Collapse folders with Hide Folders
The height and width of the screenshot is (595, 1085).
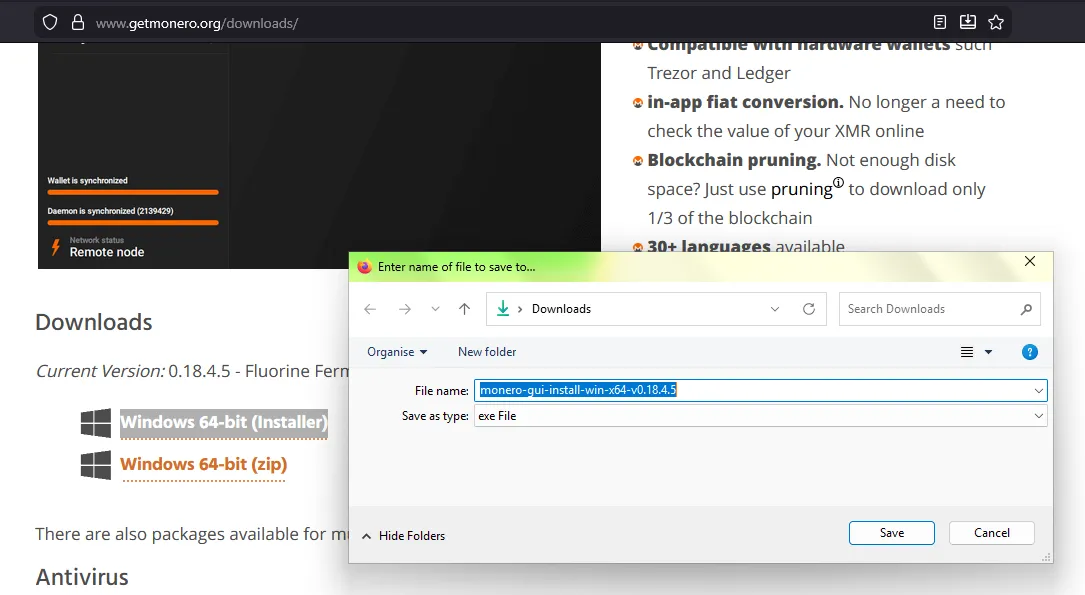(x=403, y=536)
